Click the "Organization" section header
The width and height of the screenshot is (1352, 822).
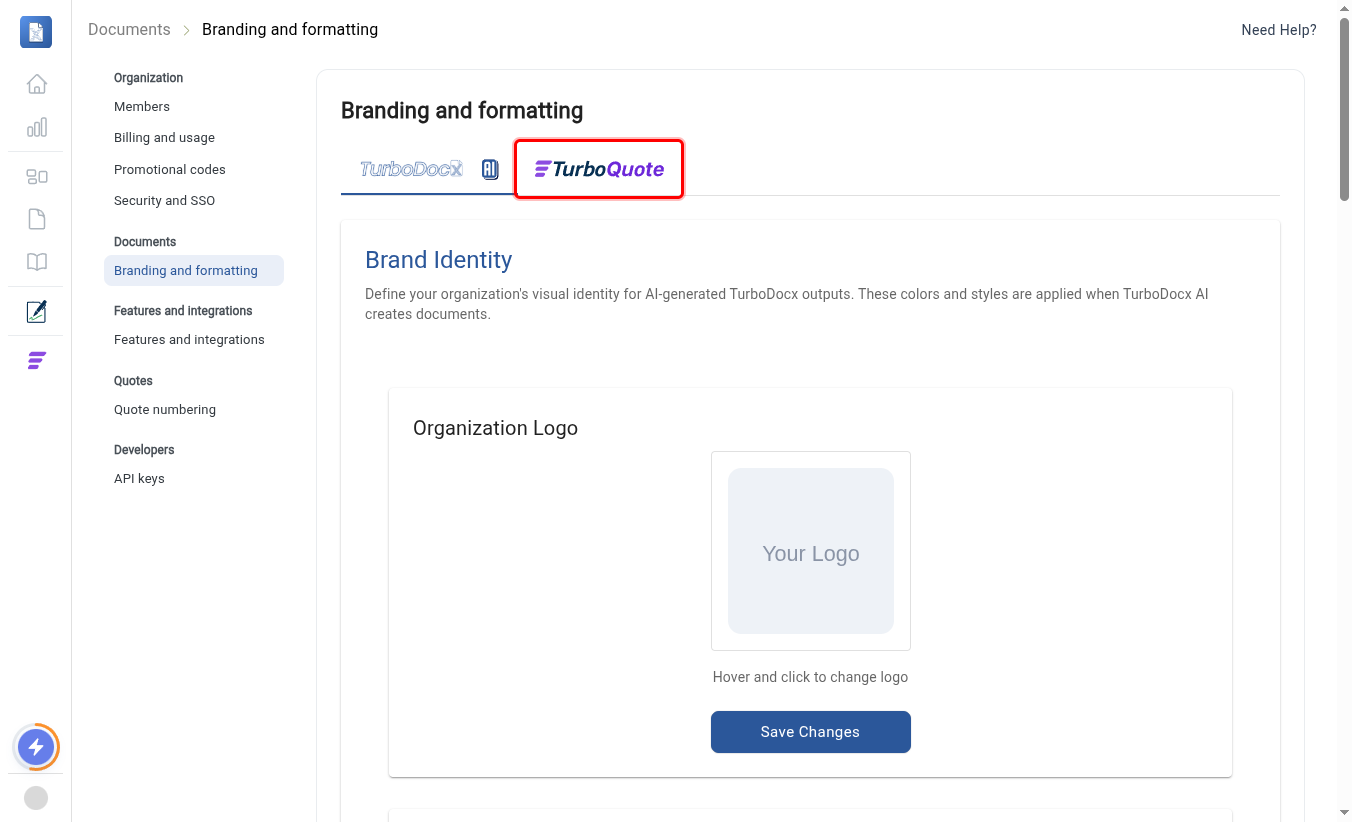148,78
